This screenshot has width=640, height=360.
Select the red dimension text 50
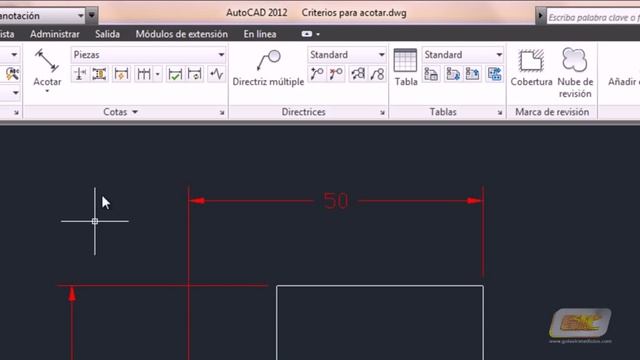tap(336, 201)
